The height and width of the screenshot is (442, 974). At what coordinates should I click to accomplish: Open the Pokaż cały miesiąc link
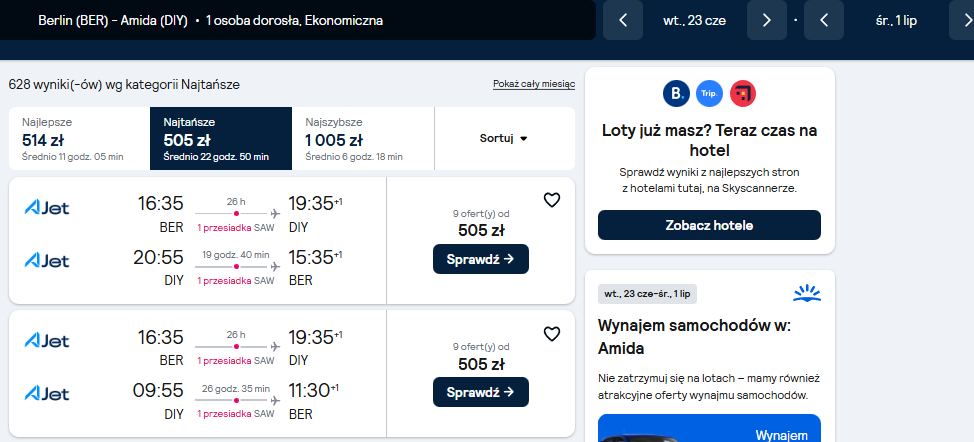pyautogui.click(x=534, y=84)
